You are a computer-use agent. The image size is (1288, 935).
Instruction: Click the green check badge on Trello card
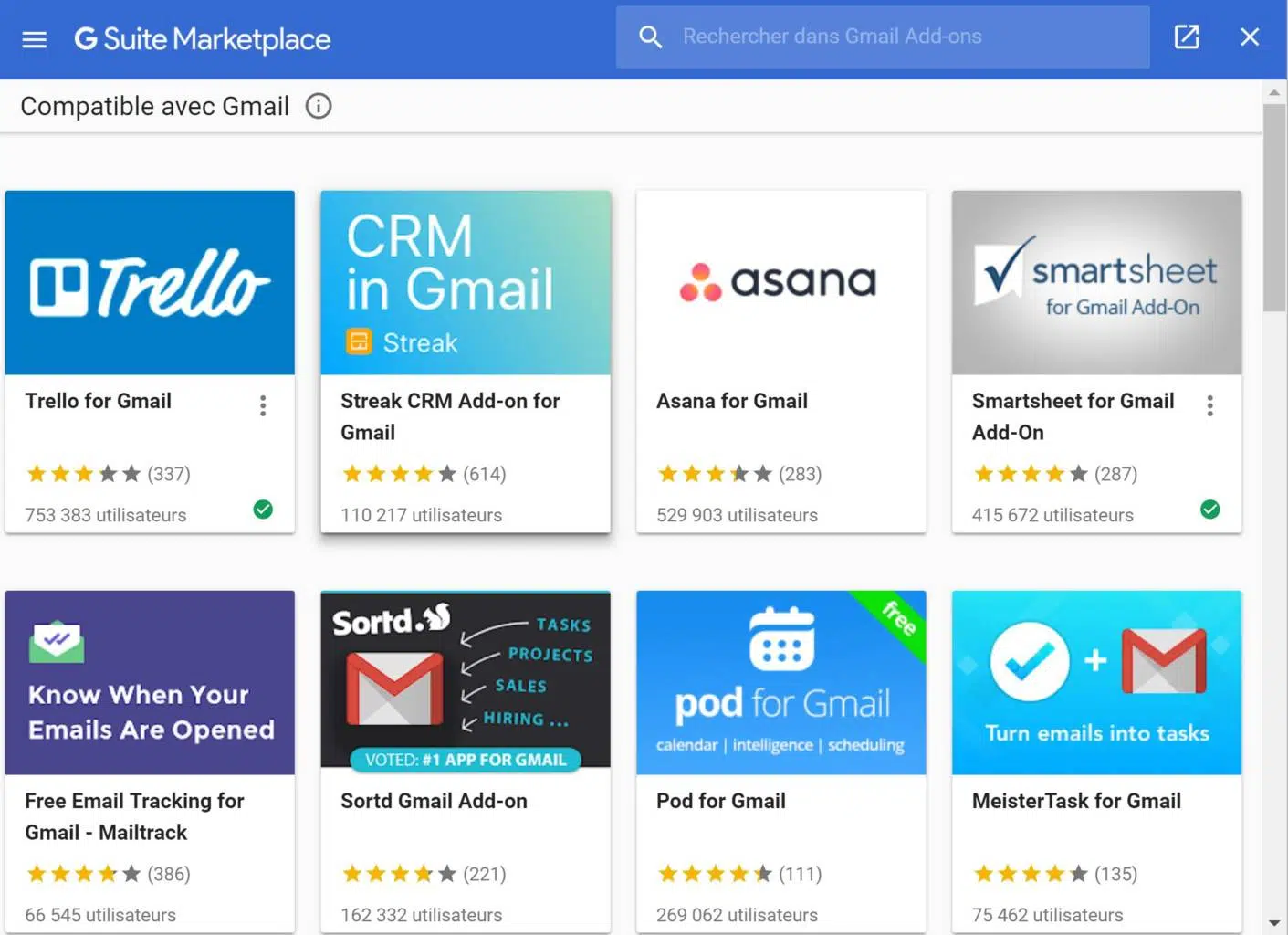tap(263, 510)
